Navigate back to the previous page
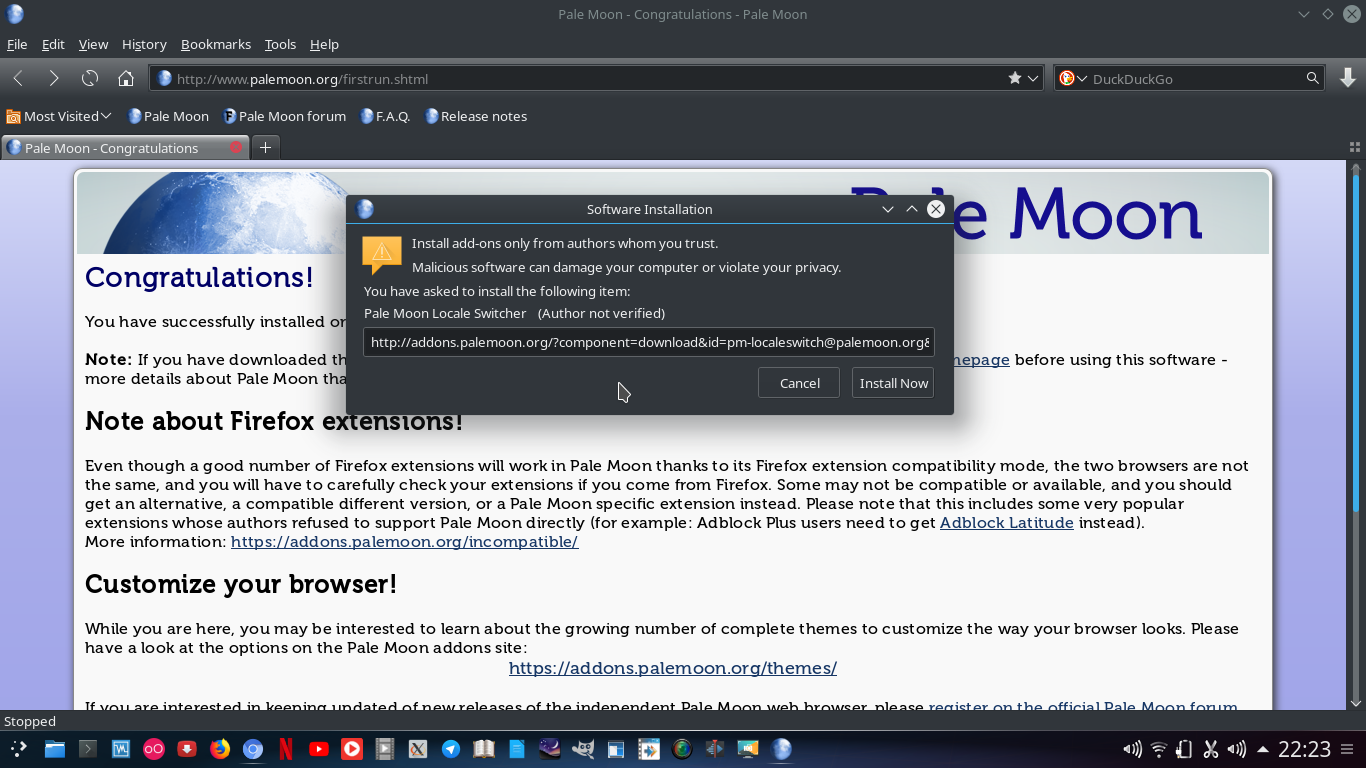This screenshot has width=1366, height=768. click(x=17, y=78)
